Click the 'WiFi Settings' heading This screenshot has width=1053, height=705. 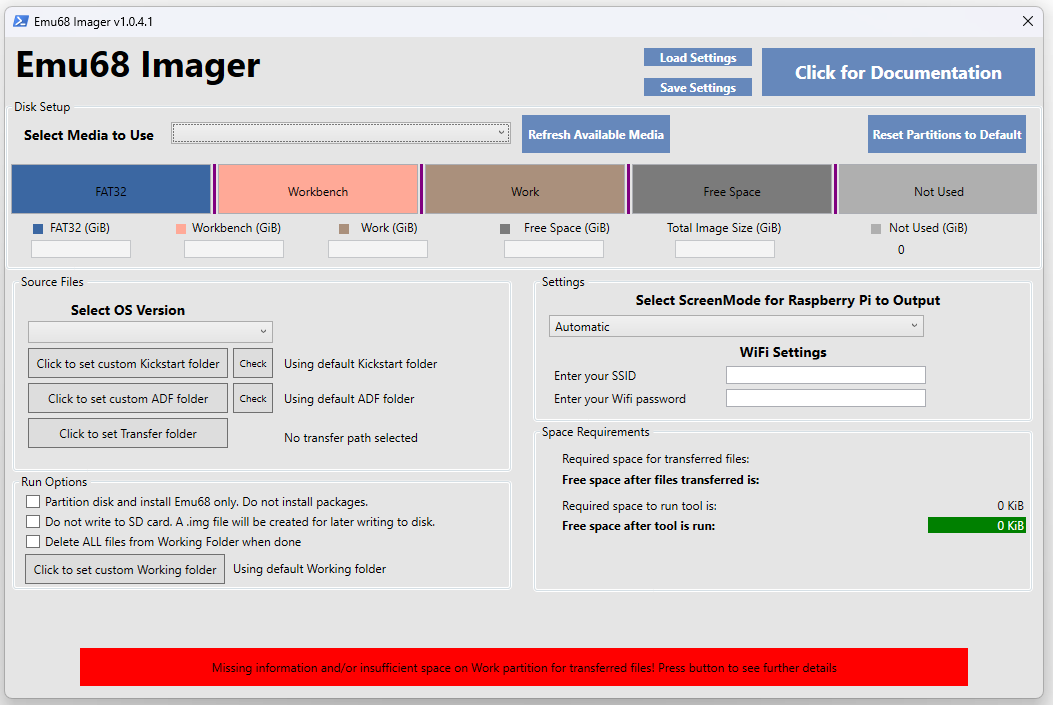[783, 352]
